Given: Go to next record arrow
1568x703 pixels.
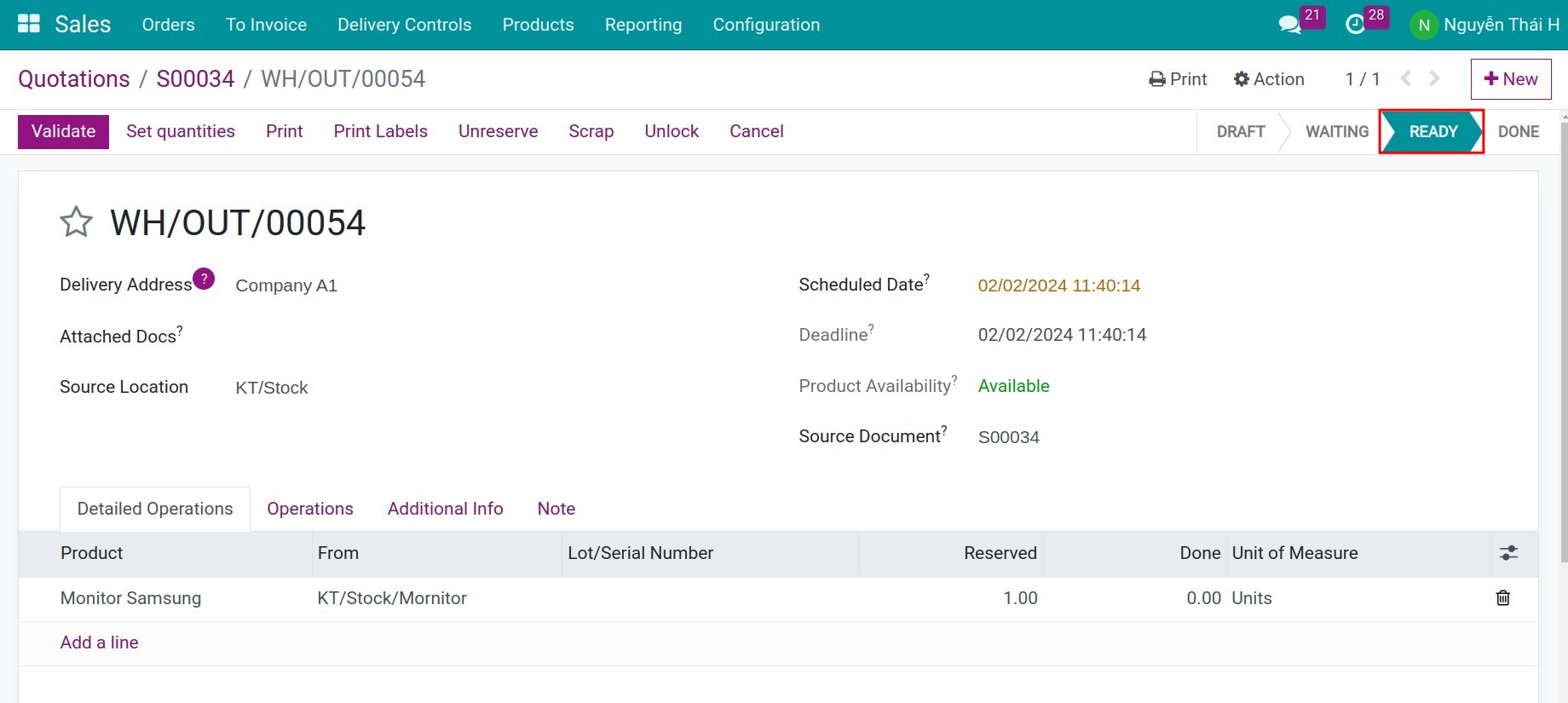Looking at the screenshot, I should tap(1435, 78).
